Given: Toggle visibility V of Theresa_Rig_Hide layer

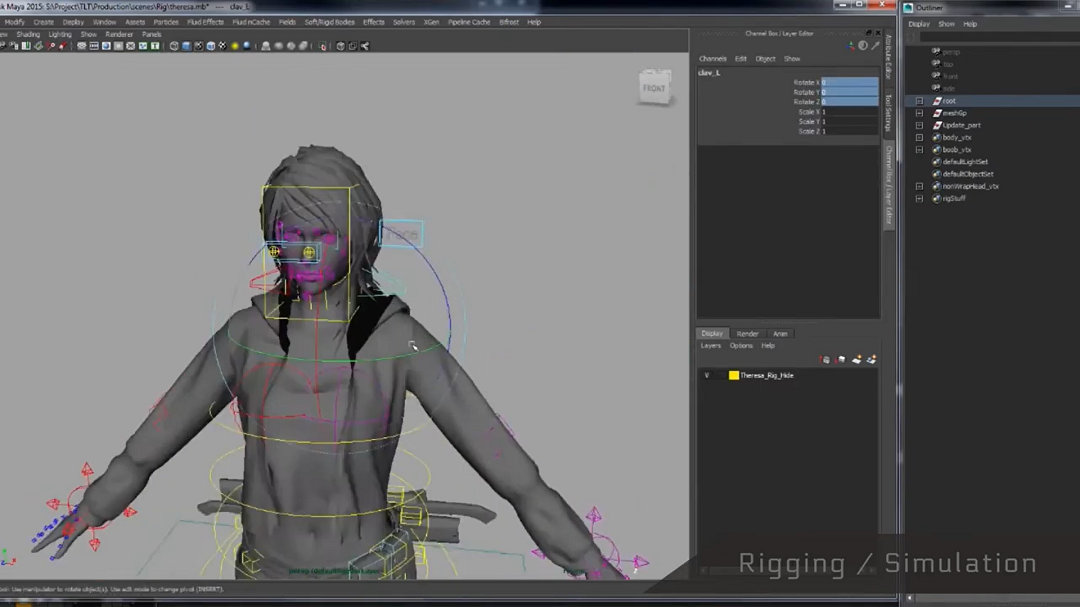Looking at the screenshot, I should [x=707, y=376].
